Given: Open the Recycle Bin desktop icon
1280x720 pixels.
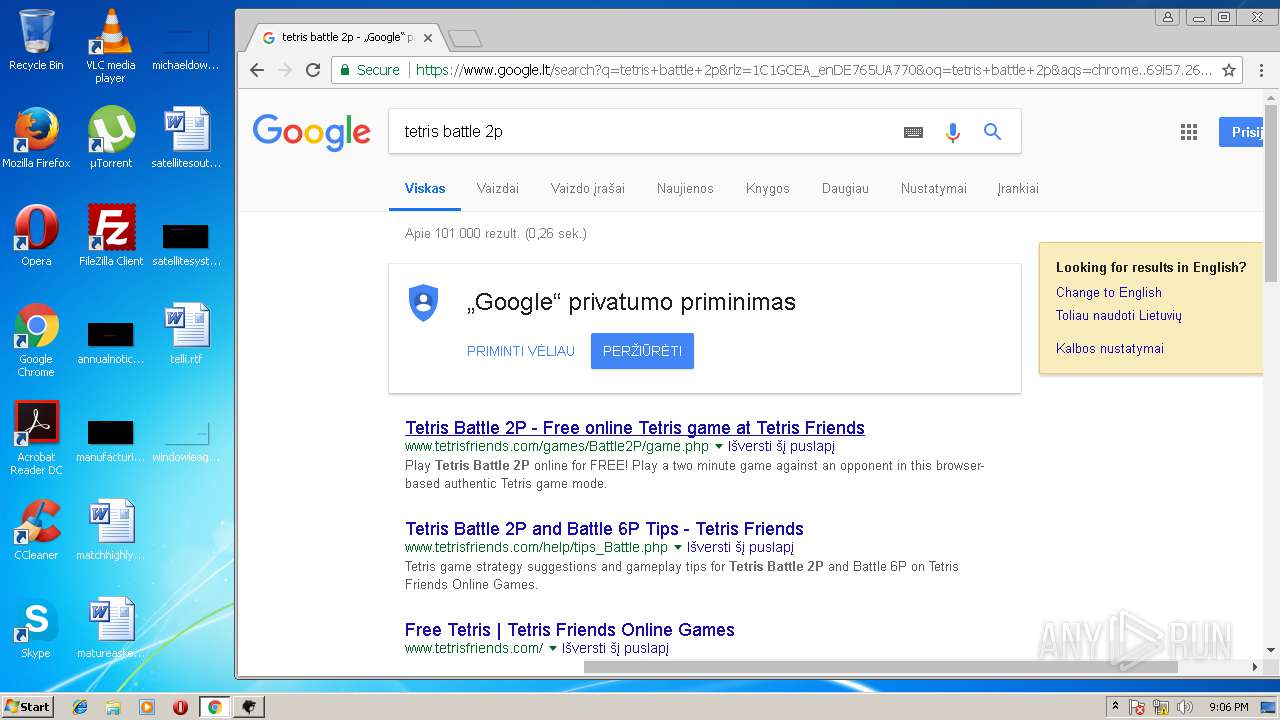Looking at the screenshot, I should [36, 40].
